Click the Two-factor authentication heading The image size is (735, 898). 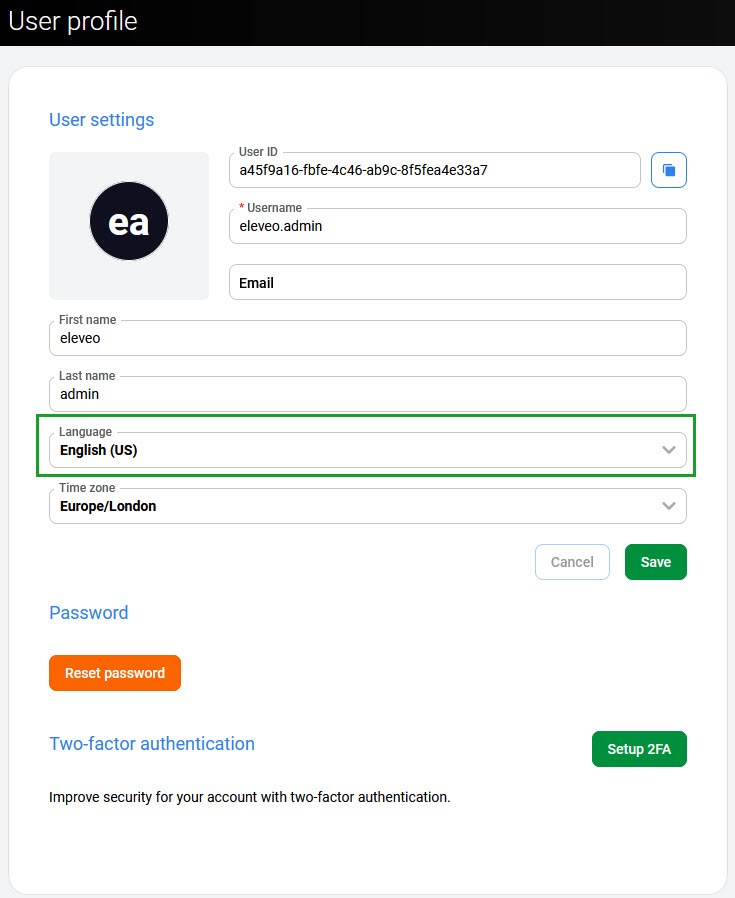[152, 744]
